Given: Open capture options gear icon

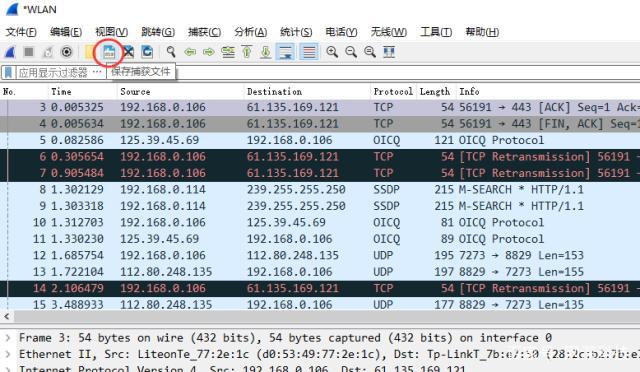Looking at the screenshot, I should [66, 52].
